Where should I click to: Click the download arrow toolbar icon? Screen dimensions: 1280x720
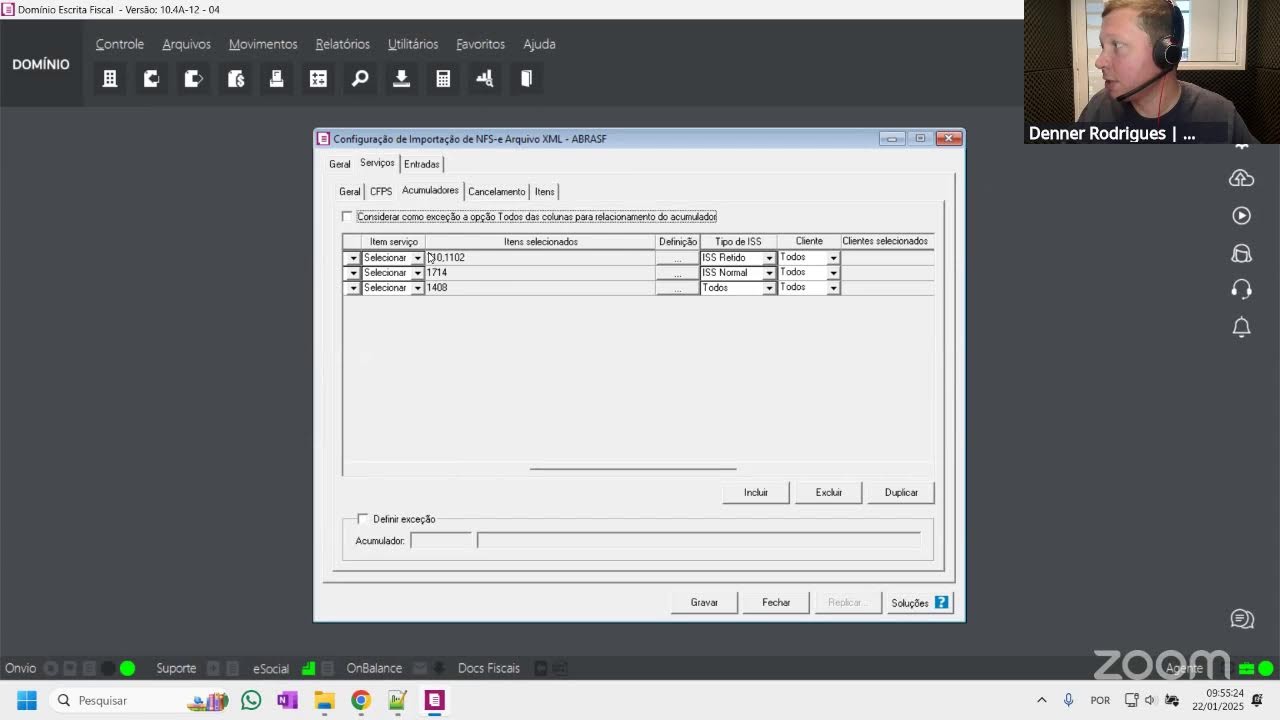(x=402, y=79)
